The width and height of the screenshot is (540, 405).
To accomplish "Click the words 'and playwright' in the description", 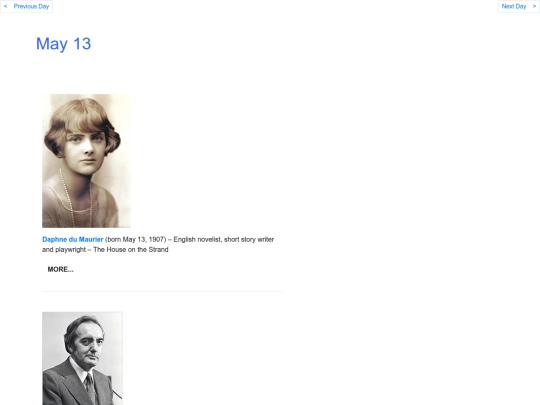I will tap(64, 250).
